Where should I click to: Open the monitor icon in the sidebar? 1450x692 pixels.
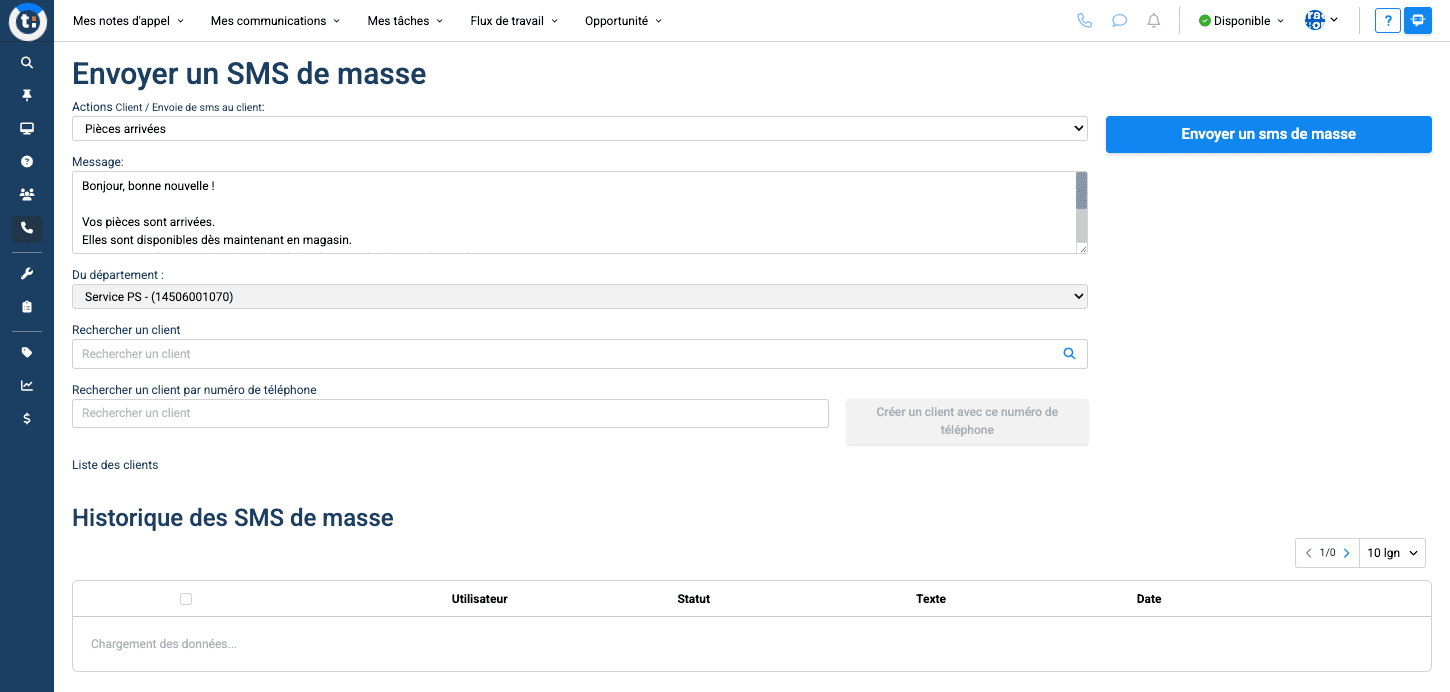point(27,128)
